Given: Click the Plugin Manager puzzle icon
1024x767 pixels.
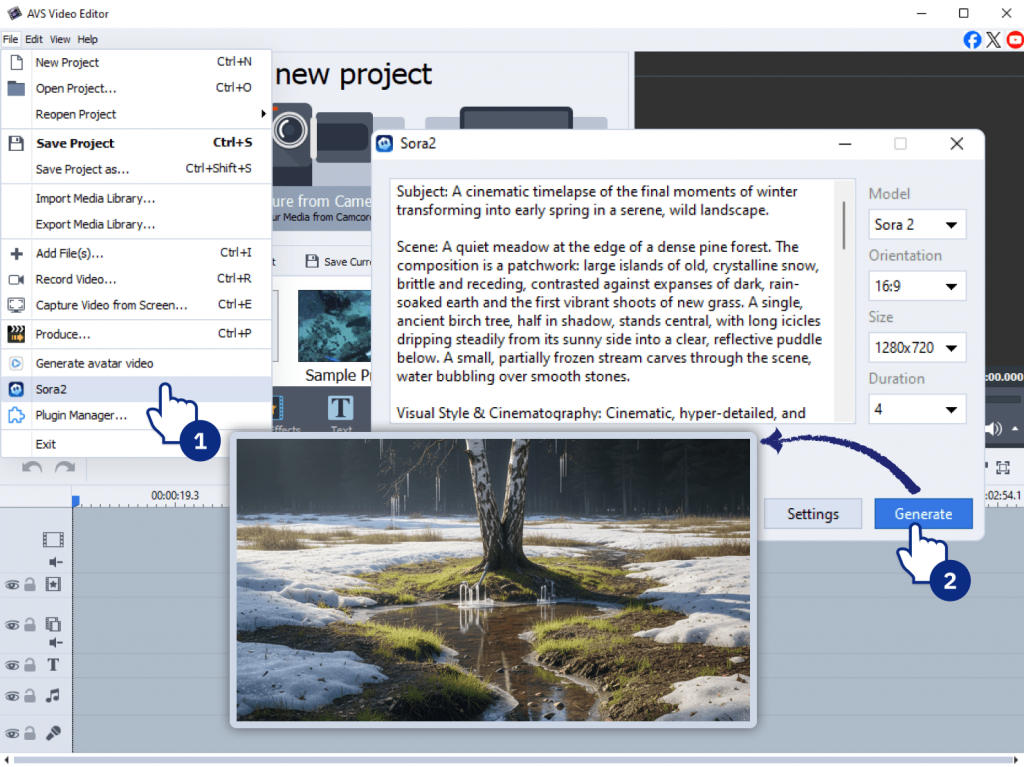Looking at the screenshot, I should (16, 416).
